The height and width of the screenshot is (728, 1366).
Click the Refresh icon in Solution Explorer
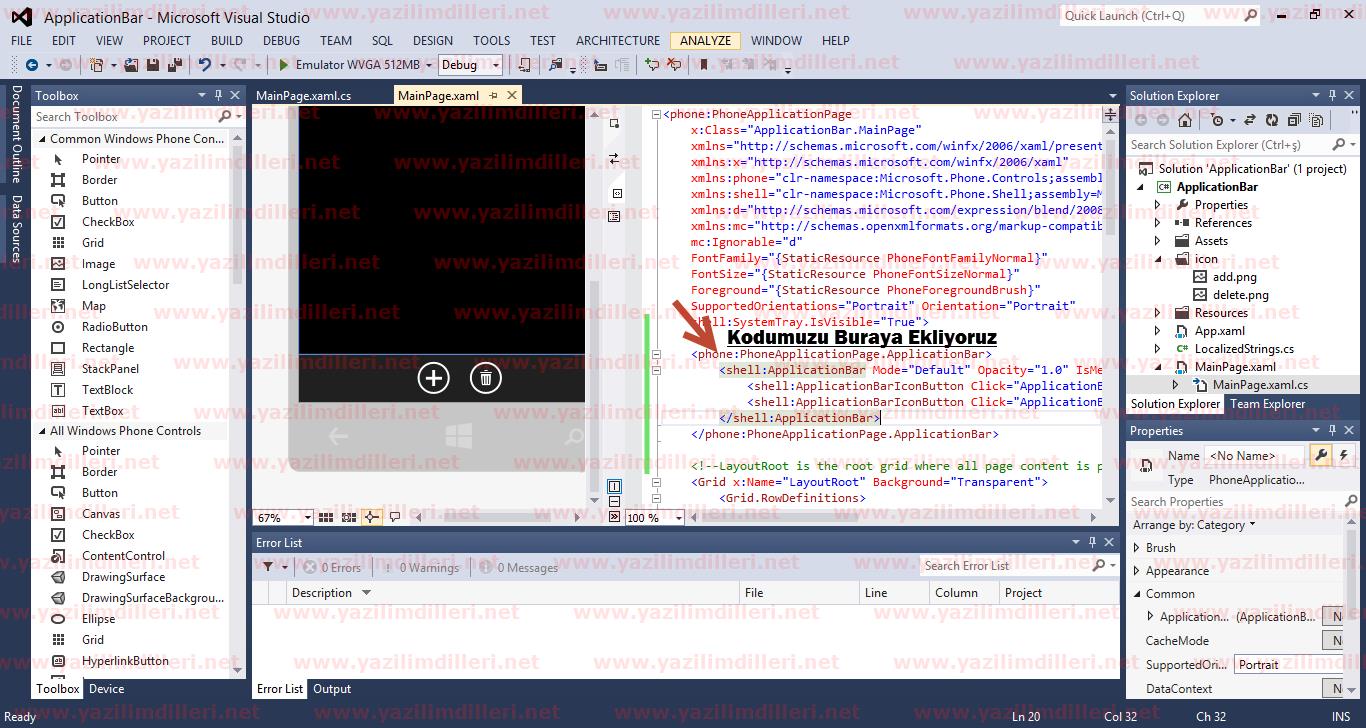pyautogui.click(x=1271, y=120)
